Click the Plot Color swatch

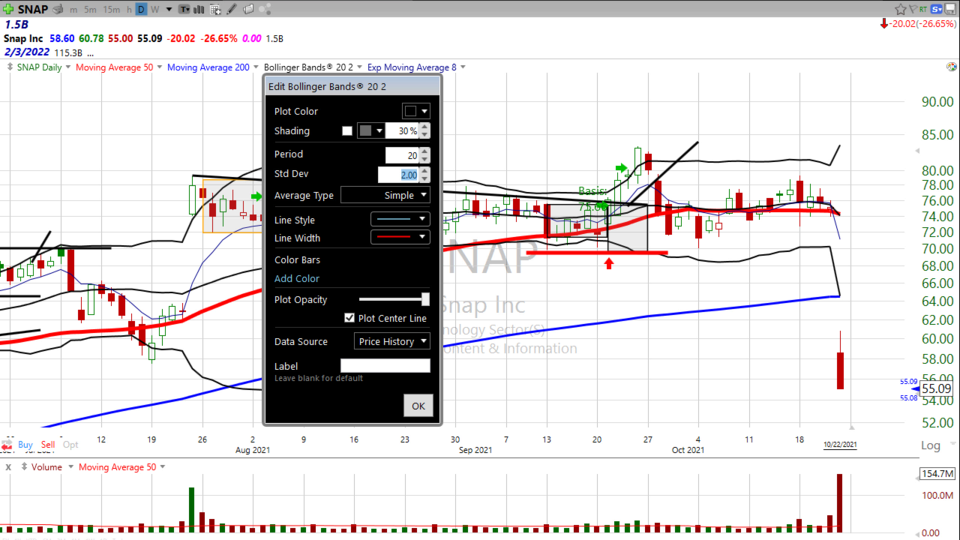(410, 111)
